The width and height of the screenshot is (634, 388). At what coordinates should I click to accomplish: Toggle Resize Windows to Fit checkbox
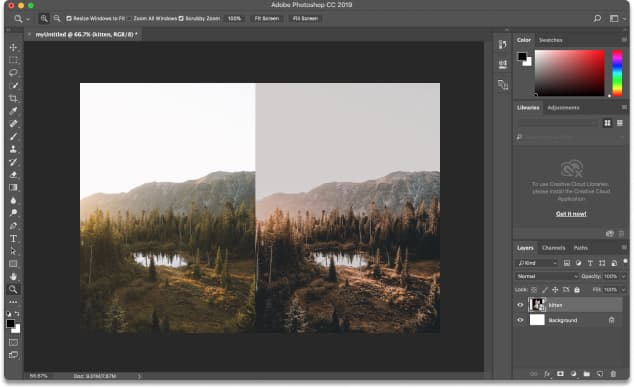point(69,19)
